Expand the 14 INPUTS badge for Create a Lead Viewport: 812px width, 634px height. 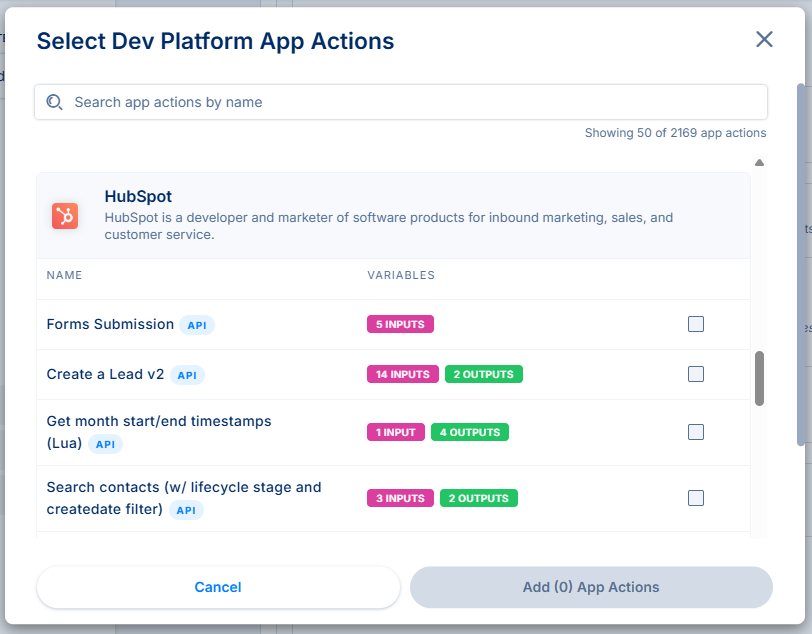[x=402, y=374]
